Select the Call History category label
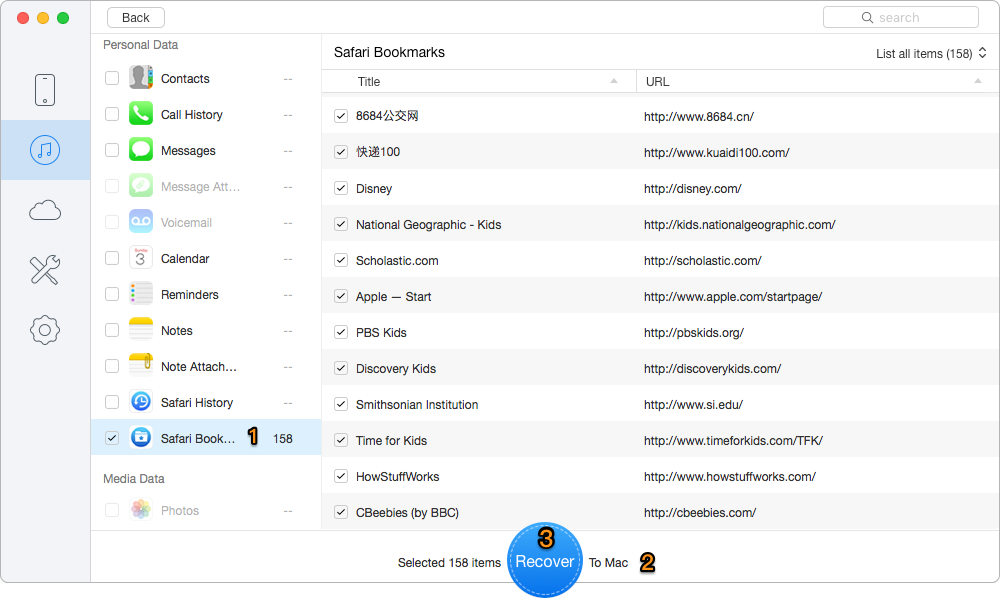The width and height of the screenshot is (1000, 608). point(192,115)
